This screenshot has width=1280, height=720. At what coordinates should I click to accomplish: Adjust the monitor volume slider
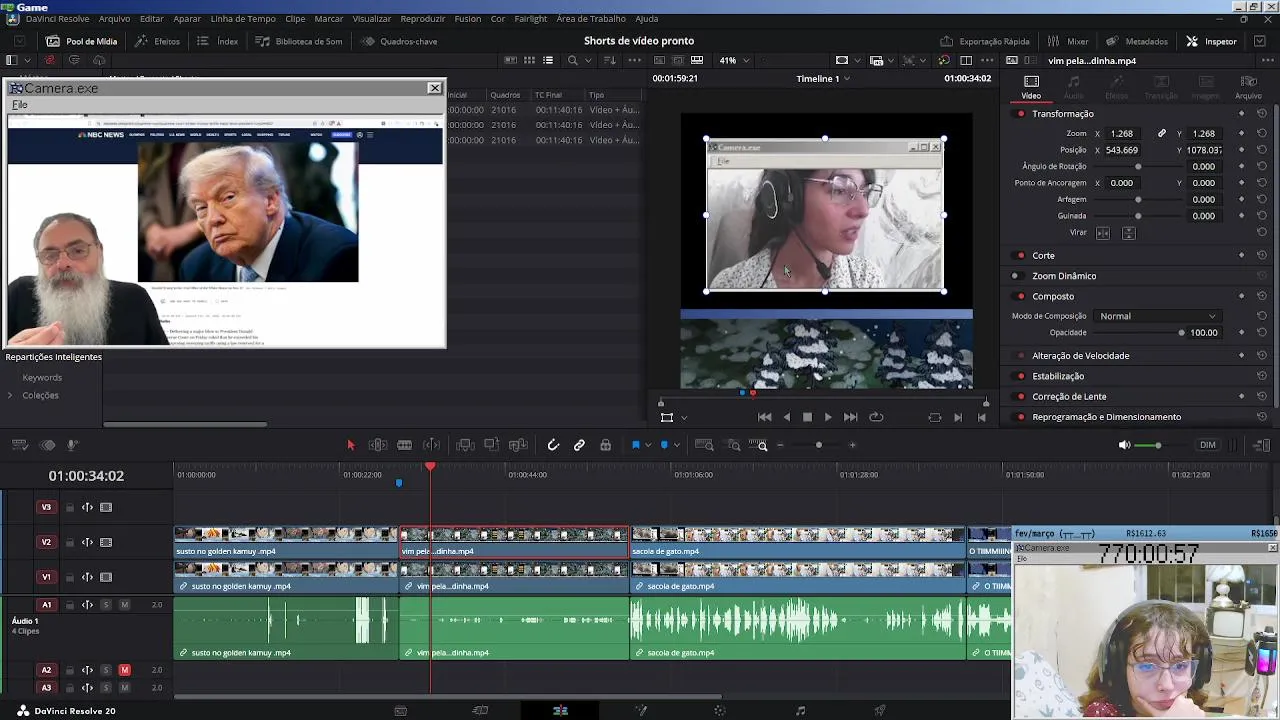(1158, 445)
